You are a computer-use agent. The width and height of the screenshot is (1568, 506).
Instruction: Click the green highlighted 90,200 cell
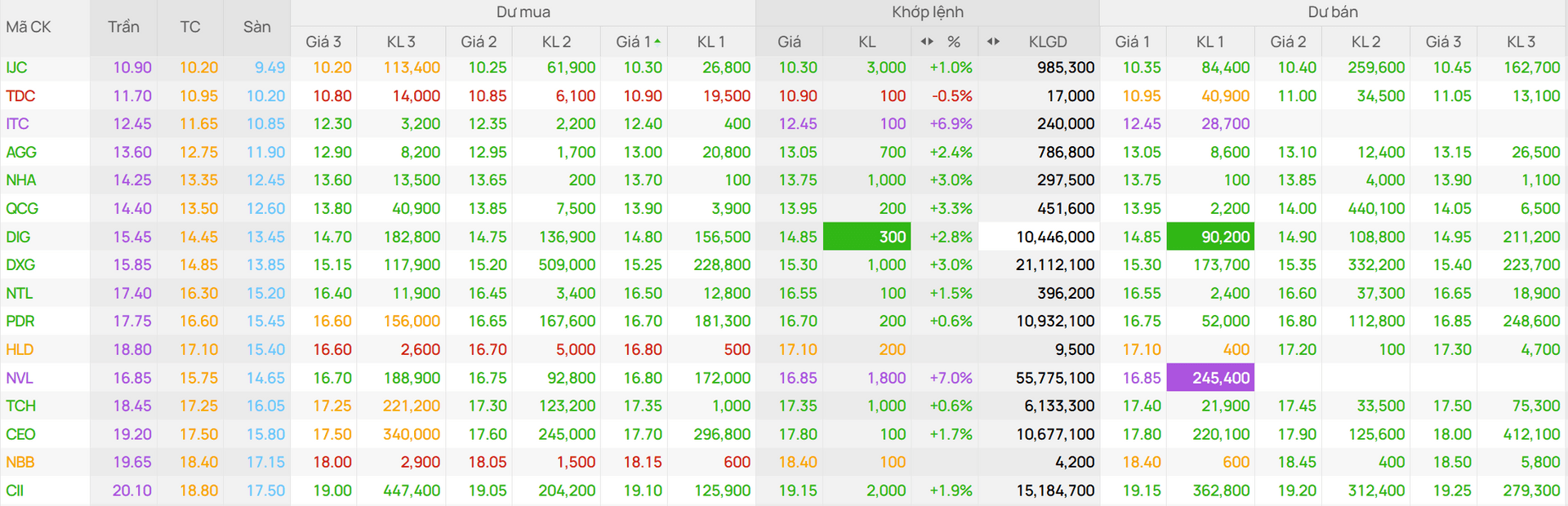(1209, 237)
